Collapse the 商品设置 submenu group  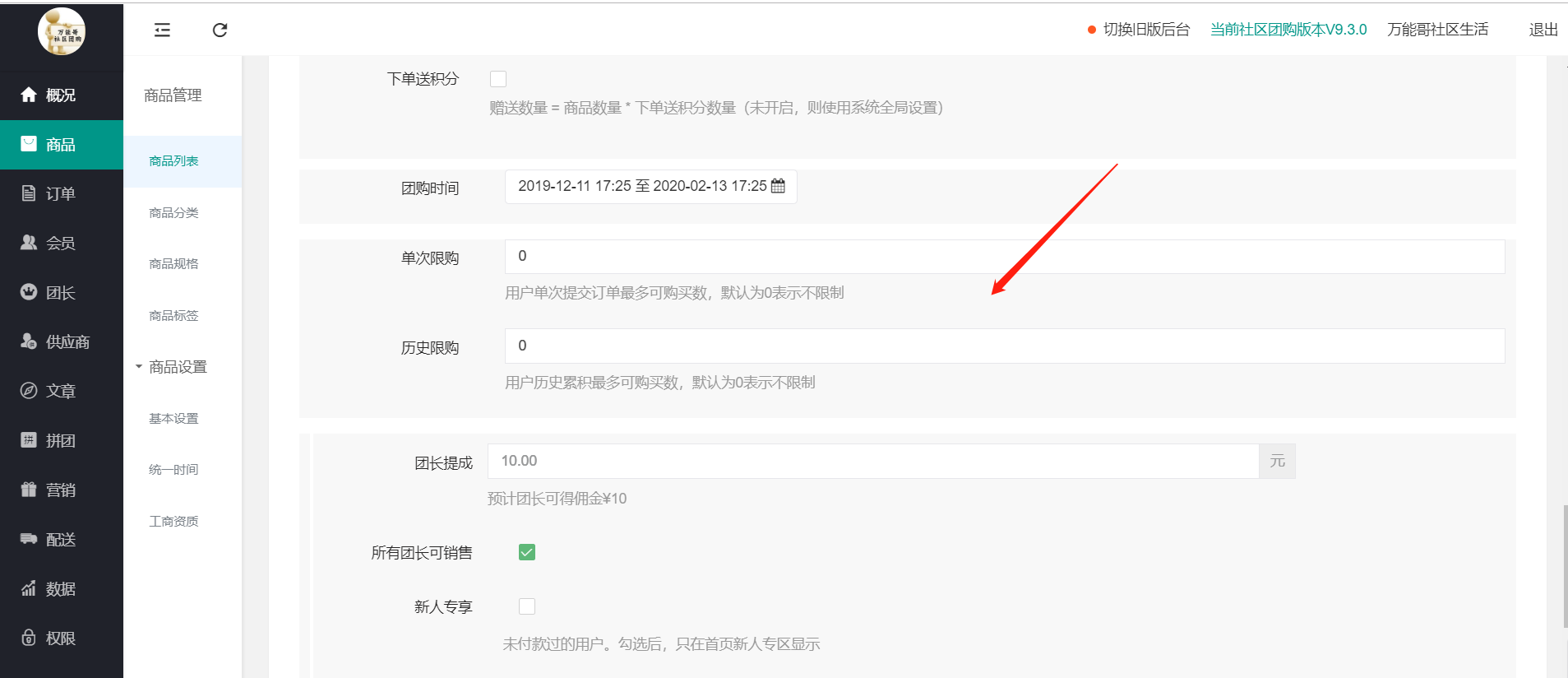tap(171, 367)
